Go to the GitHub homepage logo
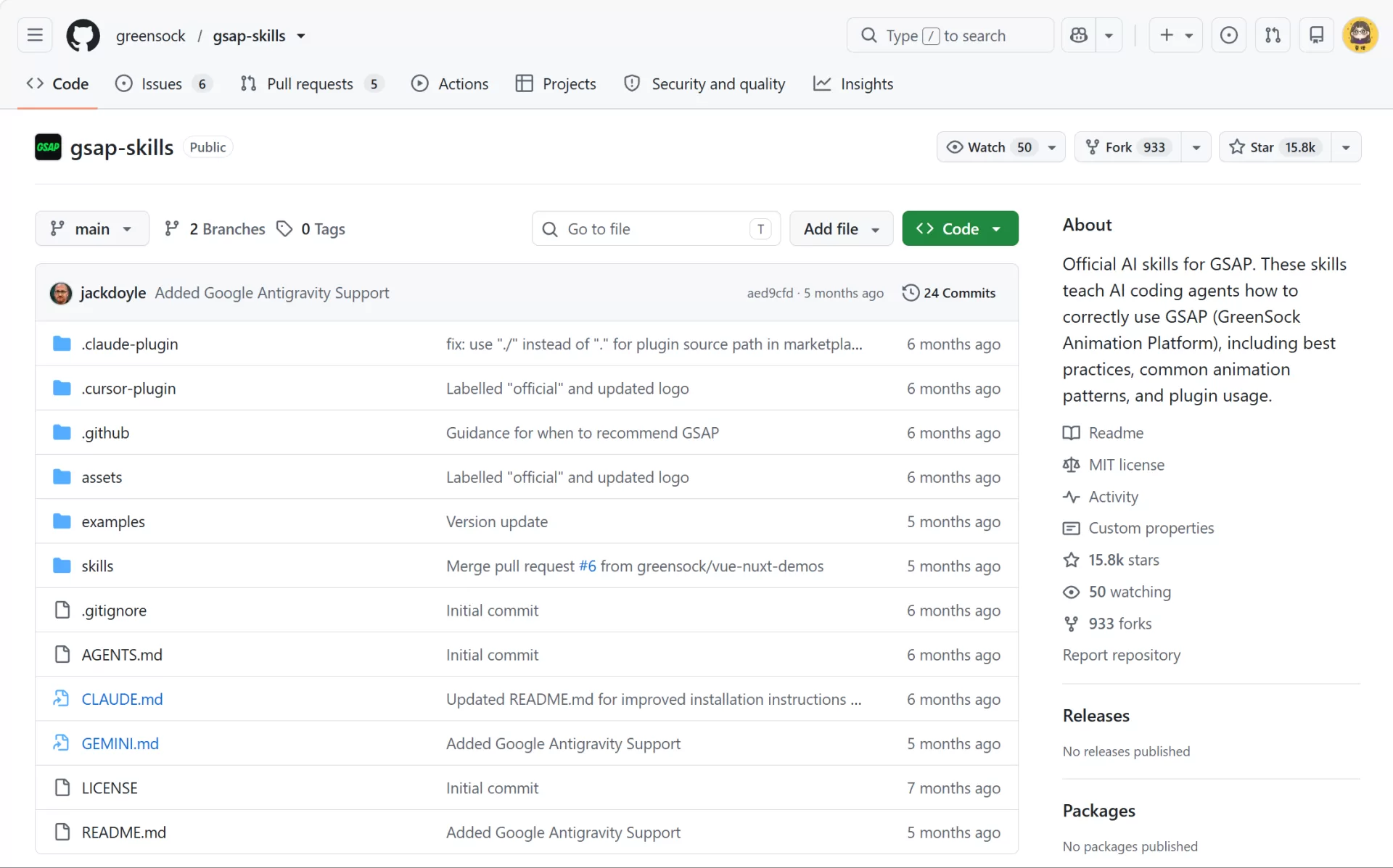 click(x=83, y=35)
